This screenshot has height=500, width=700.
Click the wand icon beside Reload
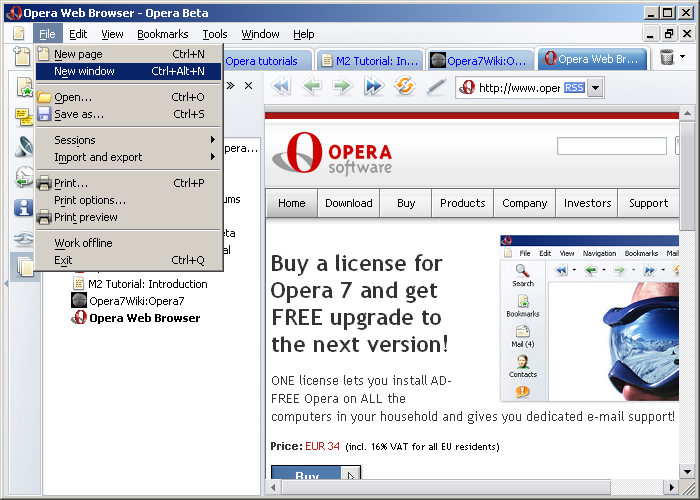pyautogui.click(x=435, y=87)
